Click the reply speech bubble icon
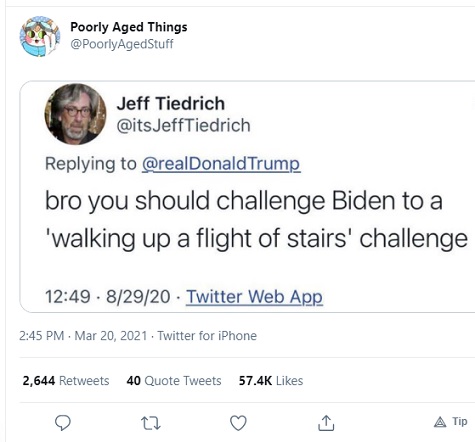Screen dimensions: 475x442 (x=63, y=423)
